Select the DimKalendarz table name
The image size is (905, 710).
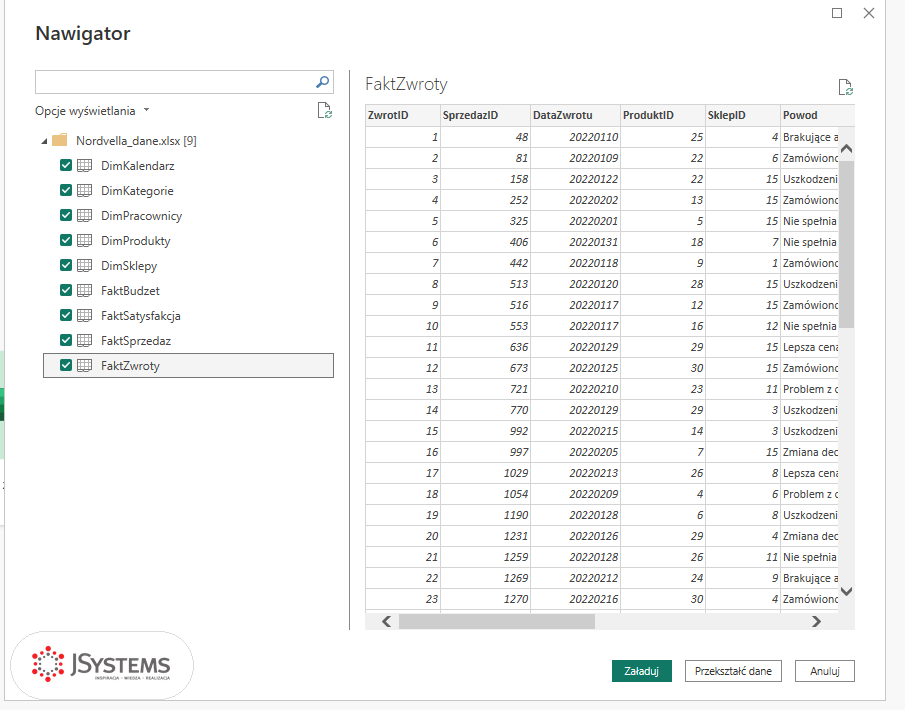137,166
